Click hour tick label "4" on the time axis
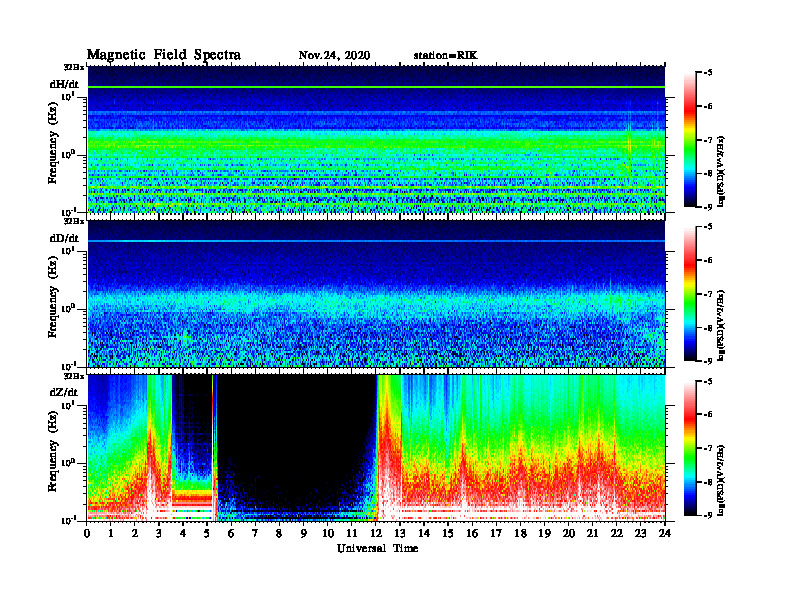This screenshot has width=792, height=612. tap(183, 533)
